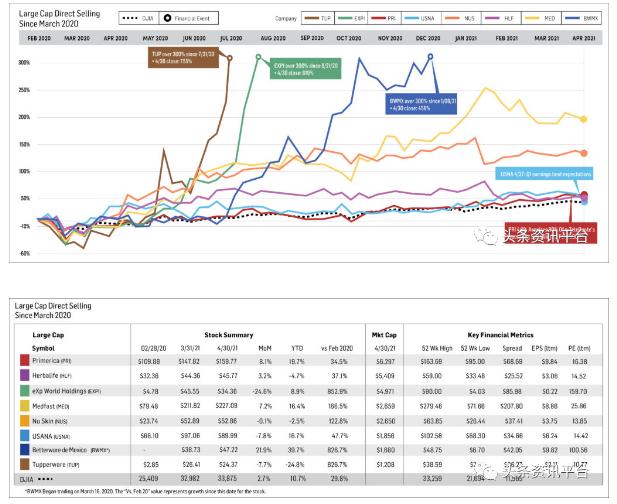The width and height of the screenshot is (617, 504).
Task: Open the brown TUP over 300% callout
Action: 183,57
